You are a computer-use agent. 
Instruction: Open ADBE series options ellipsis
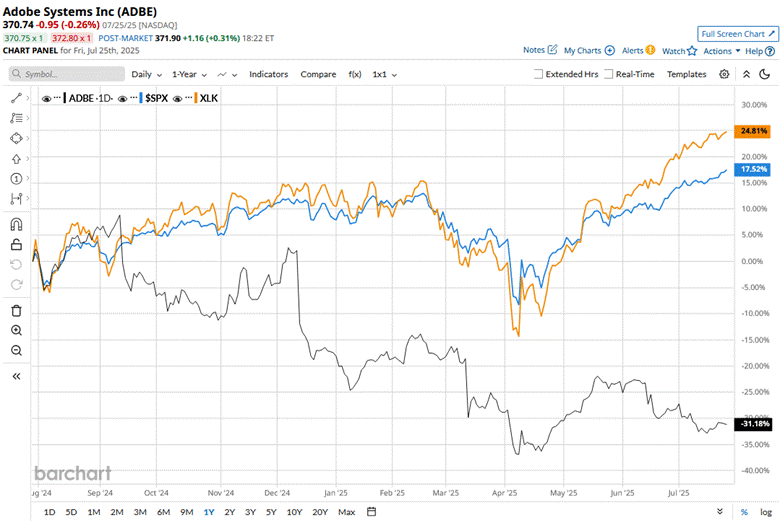click(x=57, y=98)
